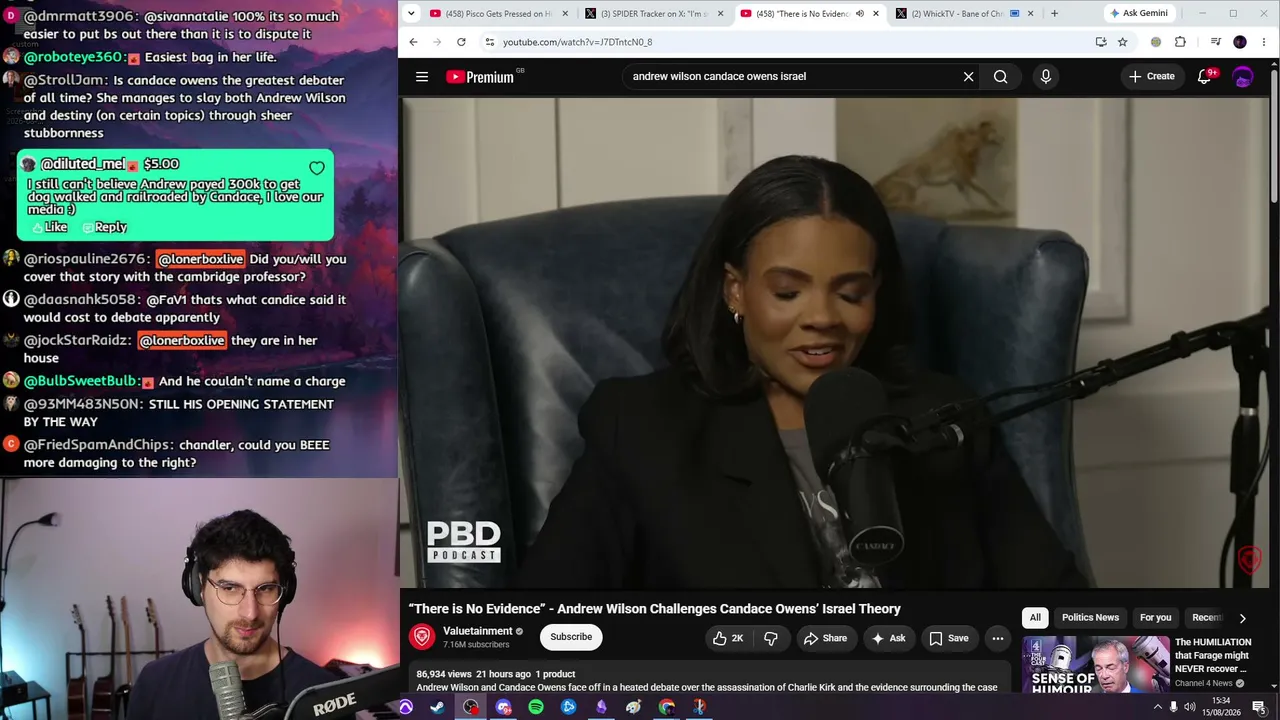Screen dimensions: 1280x720
Task: Open YouTube notifications bell
Action: click(1205, 76)
